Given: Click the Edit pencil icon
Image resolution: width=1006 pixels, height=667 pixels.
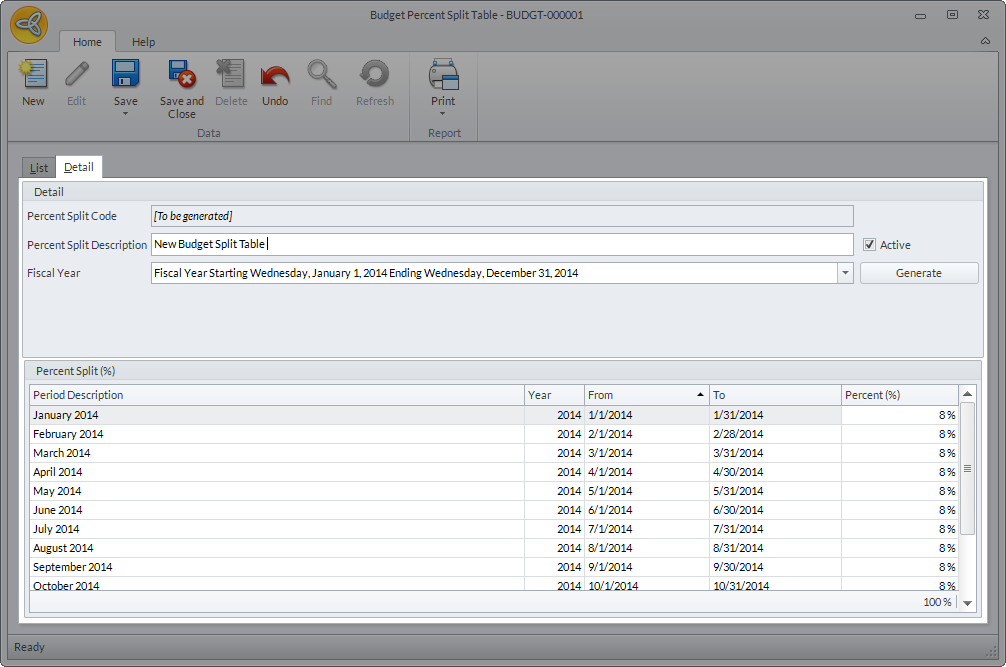Looking at the screenshot, I should click(77, 76).
